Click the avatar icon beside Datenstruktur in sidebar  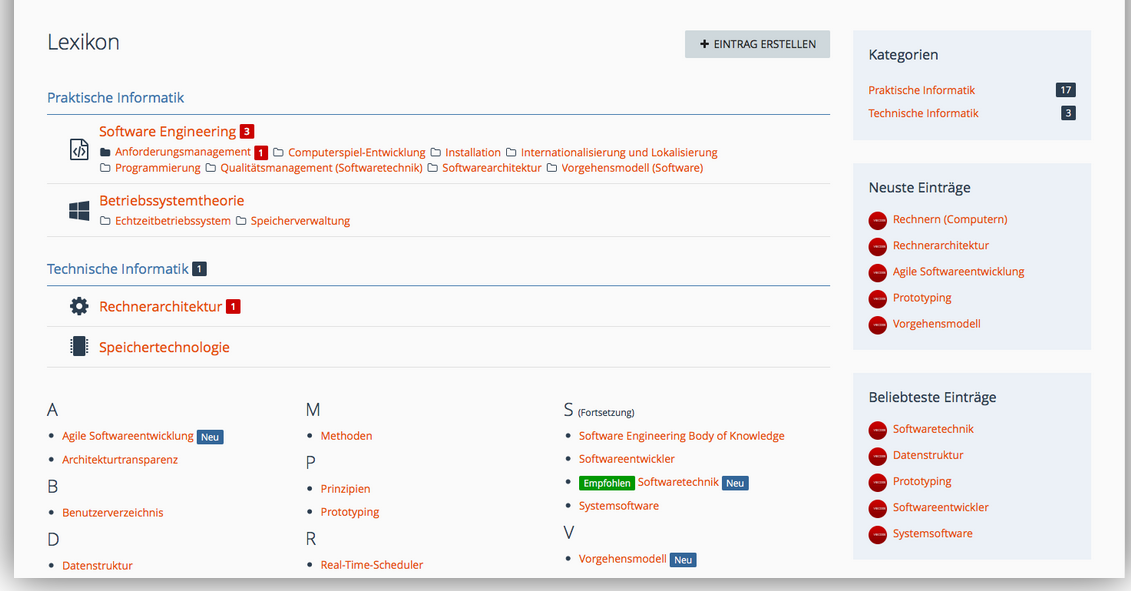878,456
